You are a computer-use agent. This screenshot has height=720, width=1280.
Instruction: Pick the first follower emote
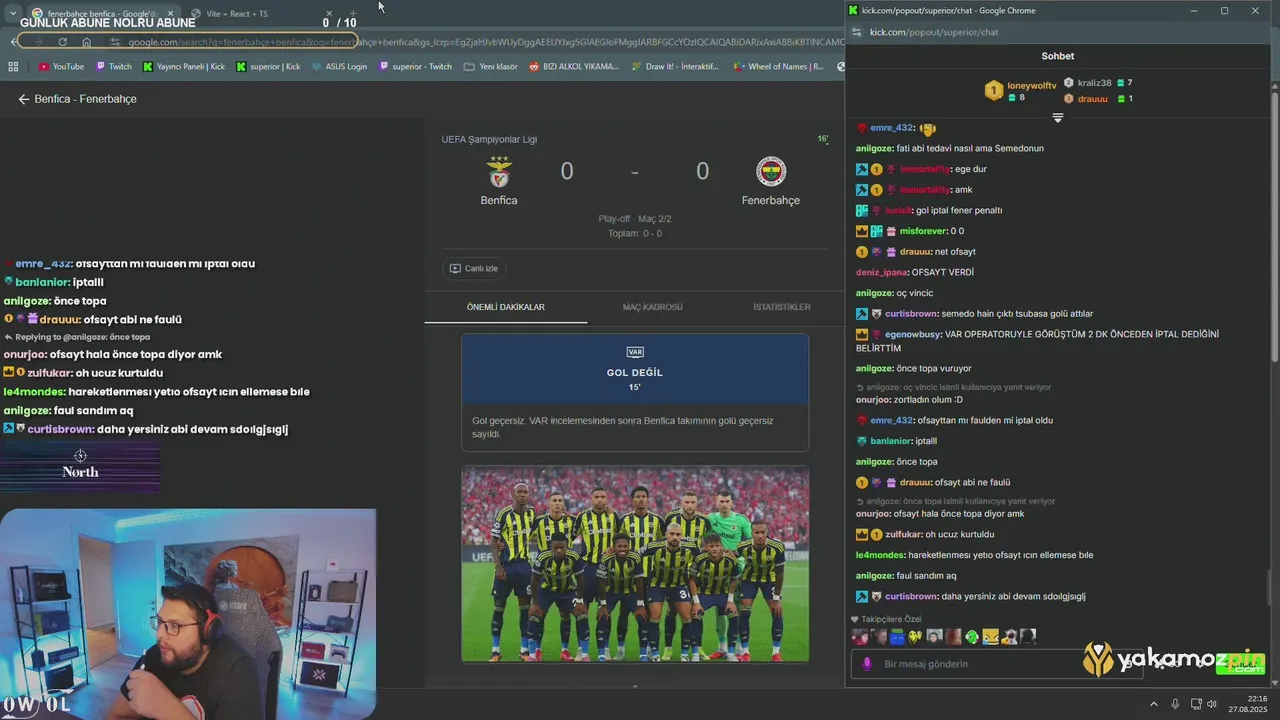tap(859, 637)
